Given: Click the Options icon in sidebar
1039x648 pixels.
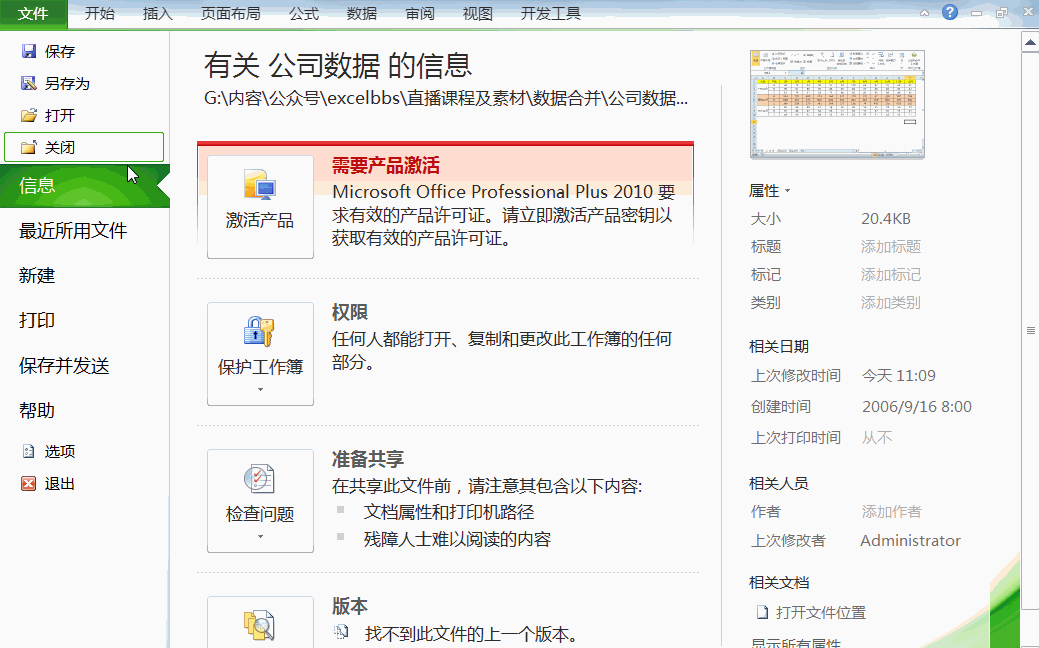Looking at the screenshot, I should tap(28, 451).
